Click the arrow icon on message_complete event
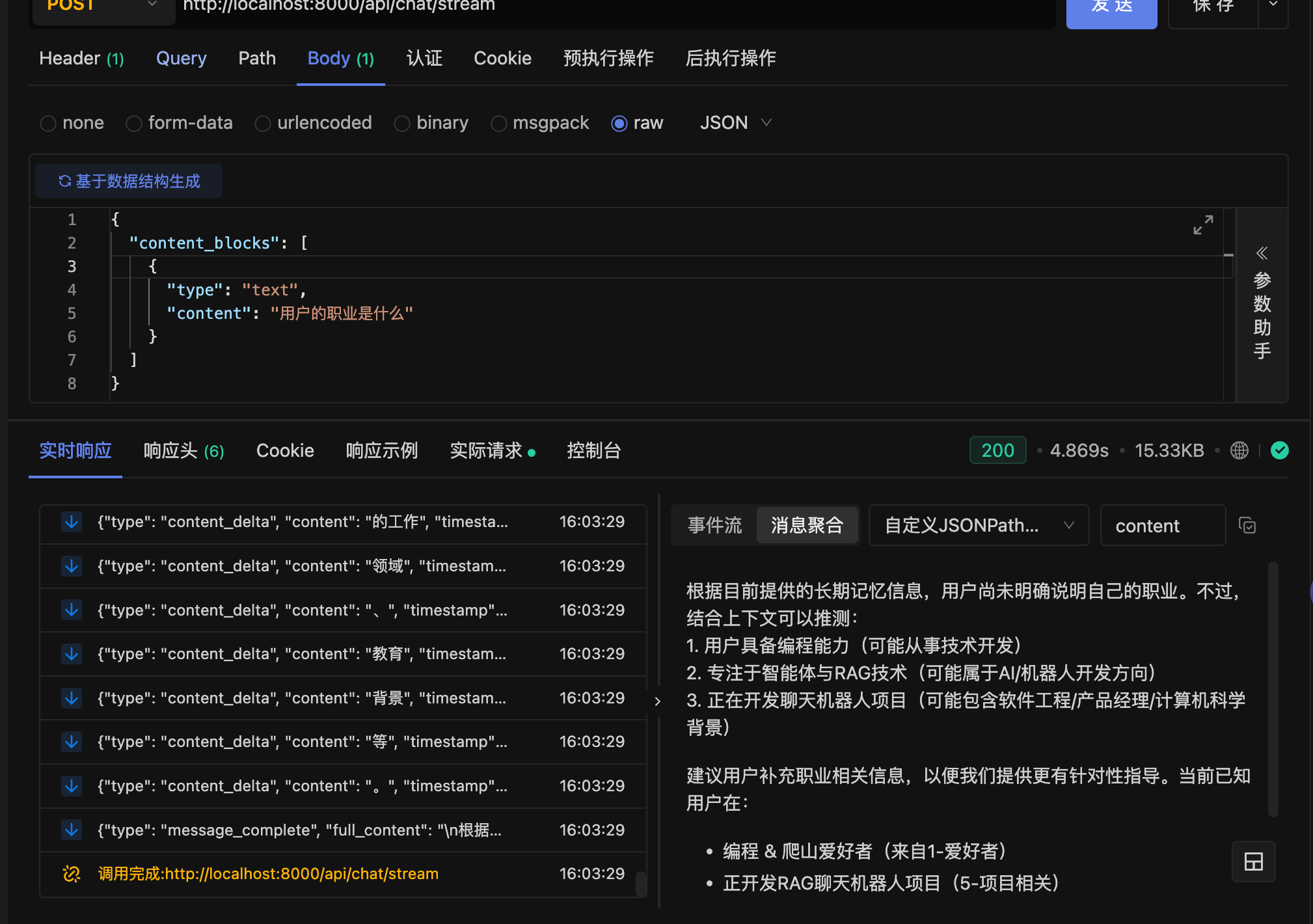This screenshot has width=1313, height=924. point(72,830)
